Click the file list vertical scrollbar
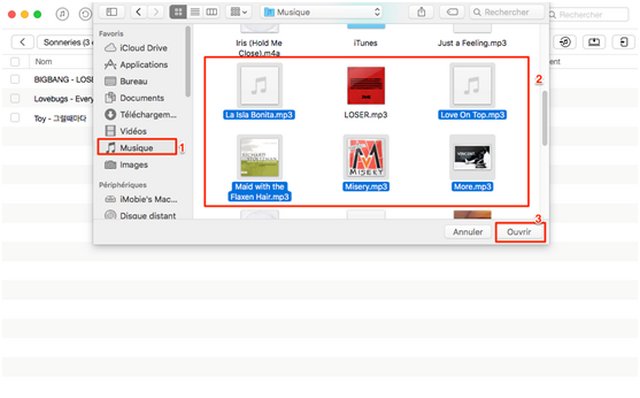Screen dimensions: 640x398 tap(544, 118)
